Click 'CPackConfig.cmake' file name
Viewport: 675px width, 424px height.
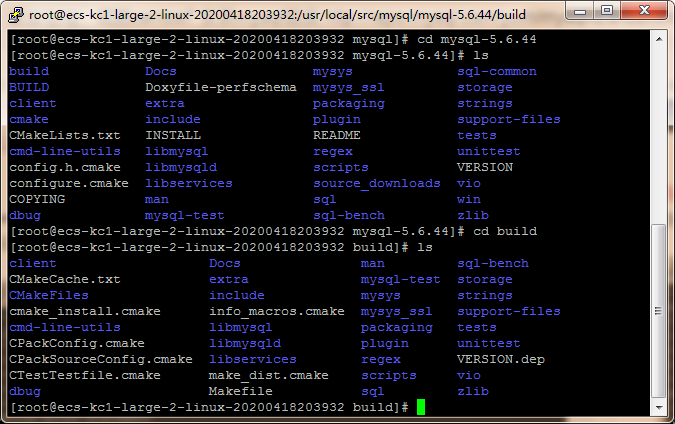[77, 344]
